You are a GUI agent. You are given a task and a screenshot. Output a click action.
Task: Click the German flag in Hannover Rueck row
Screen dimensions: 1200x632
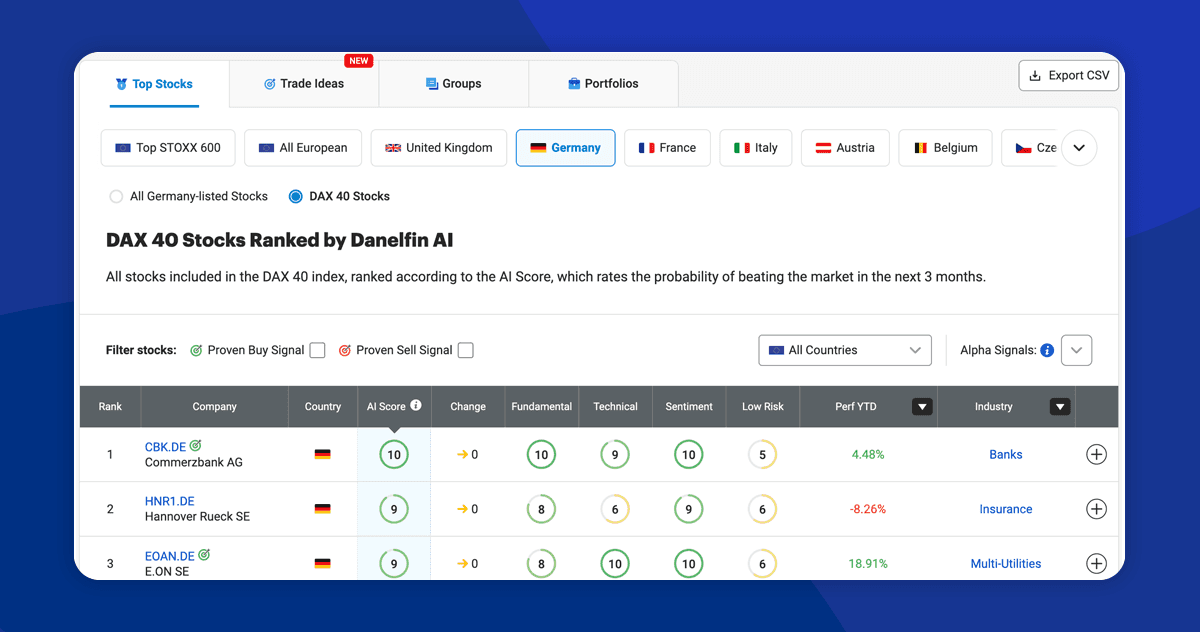click(x=322, y=509)
